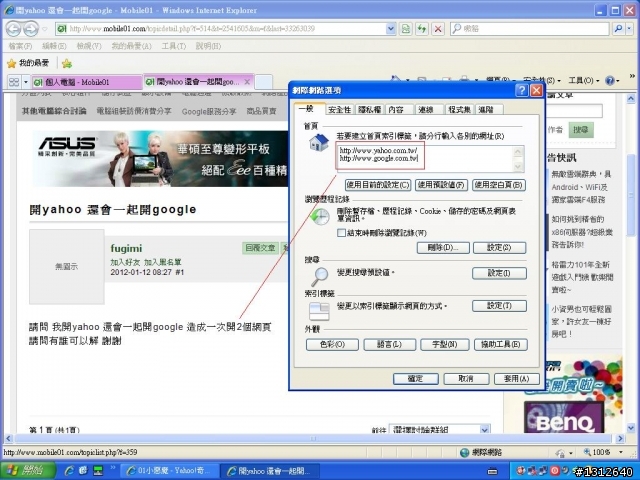Click the Fonts (N) button
Viewport: 640px width, 480px height.
pyautogui.click(x=444, y=344)
